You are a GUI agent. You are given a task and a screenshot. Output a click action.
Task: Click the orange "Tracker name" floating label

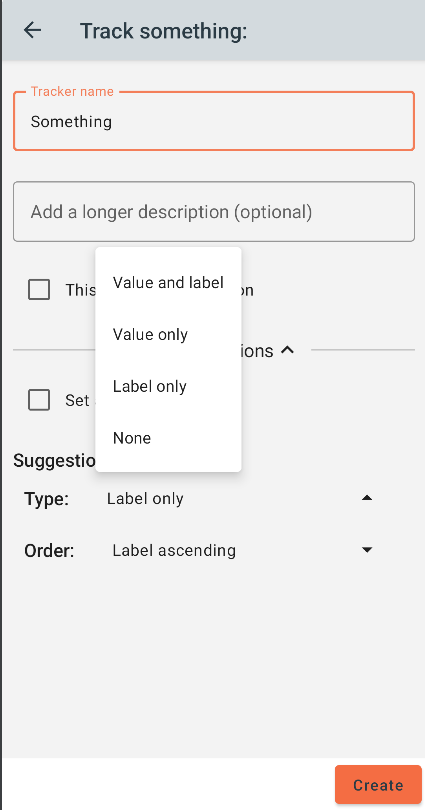[x=72, y=91]
